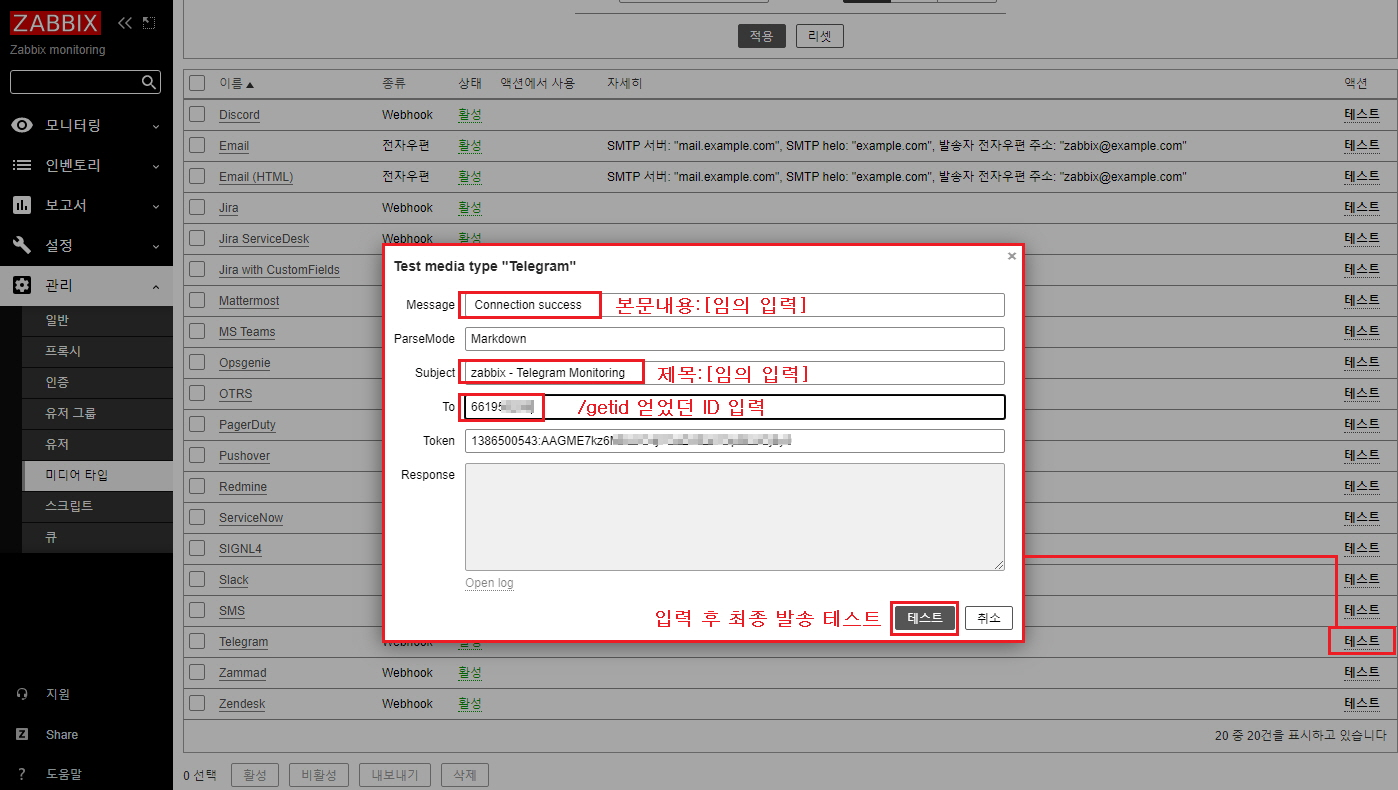The height and width of the screenshot is (790, 1398).
Task: Expand the 모니터링 menu chevron
Action: (156, 126)
